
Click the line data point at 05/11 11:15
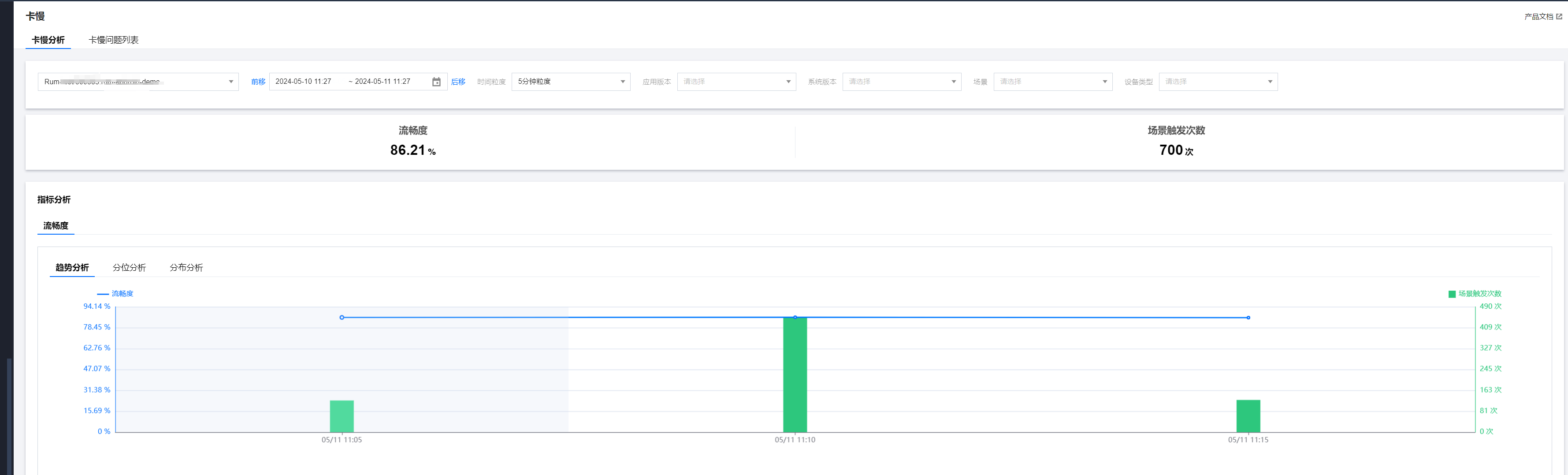(x=1248, y=317)
